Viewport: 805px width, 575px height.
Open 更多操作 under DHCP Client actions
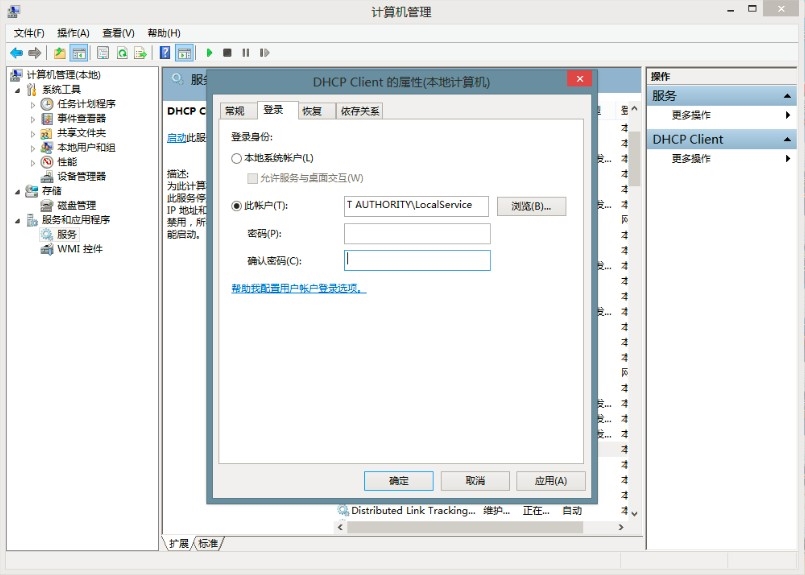click(x=691, y=159)
